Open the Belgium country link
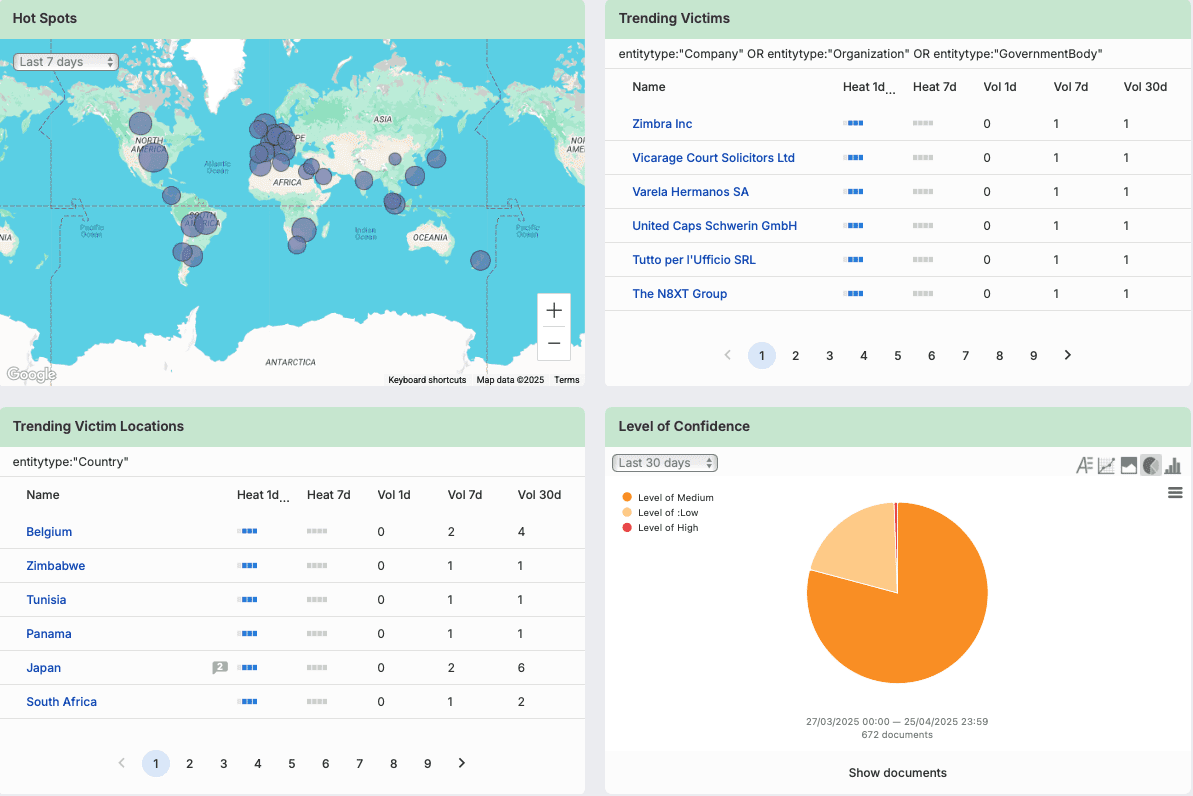 [49, 531]
